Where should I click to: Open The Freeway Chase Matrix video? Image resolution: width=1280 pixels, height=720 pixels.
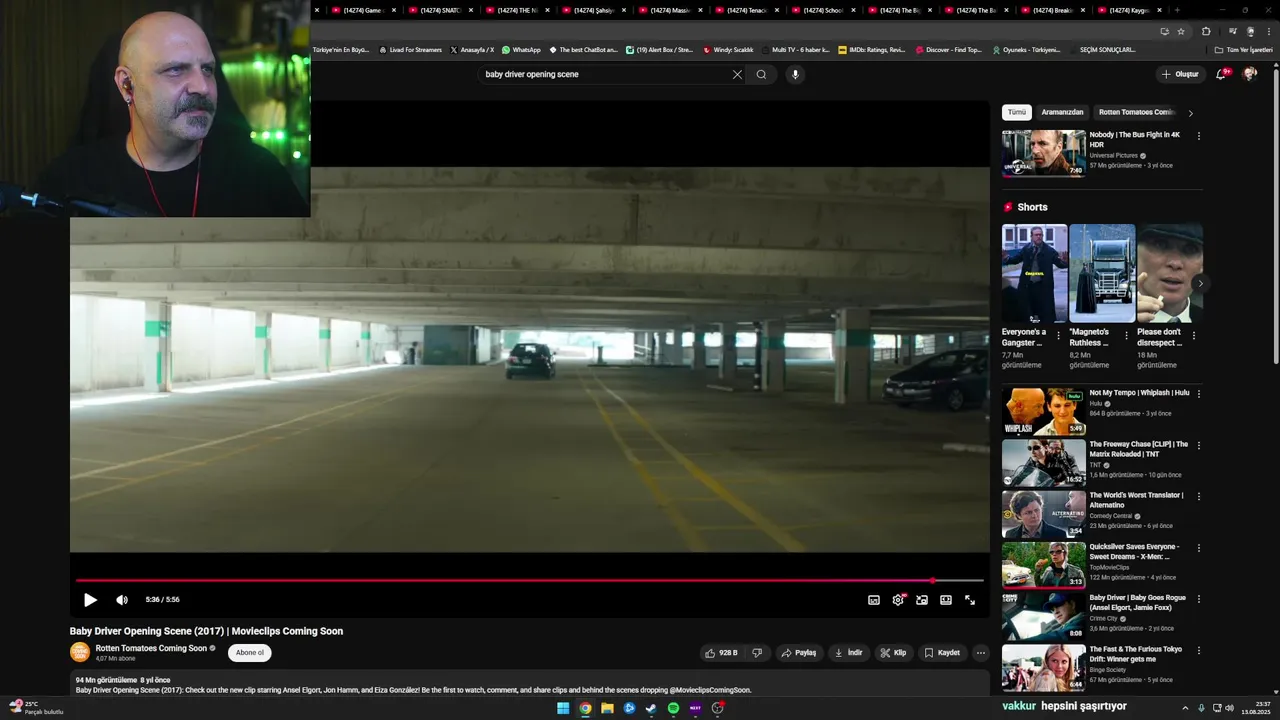tap(1044, 462)
